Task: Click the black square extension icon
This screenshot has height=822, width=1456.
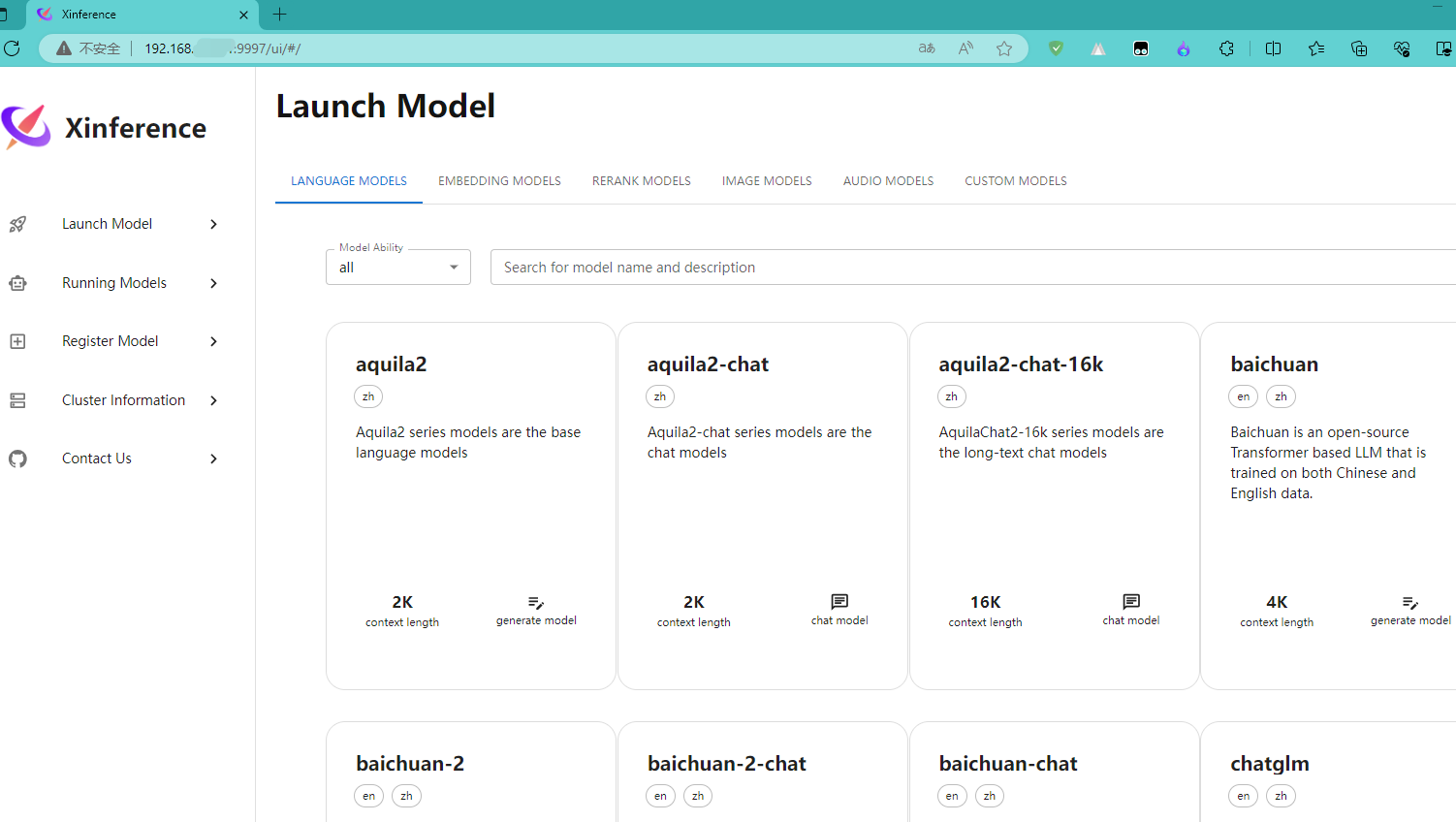Action: tap(1141, 48)
